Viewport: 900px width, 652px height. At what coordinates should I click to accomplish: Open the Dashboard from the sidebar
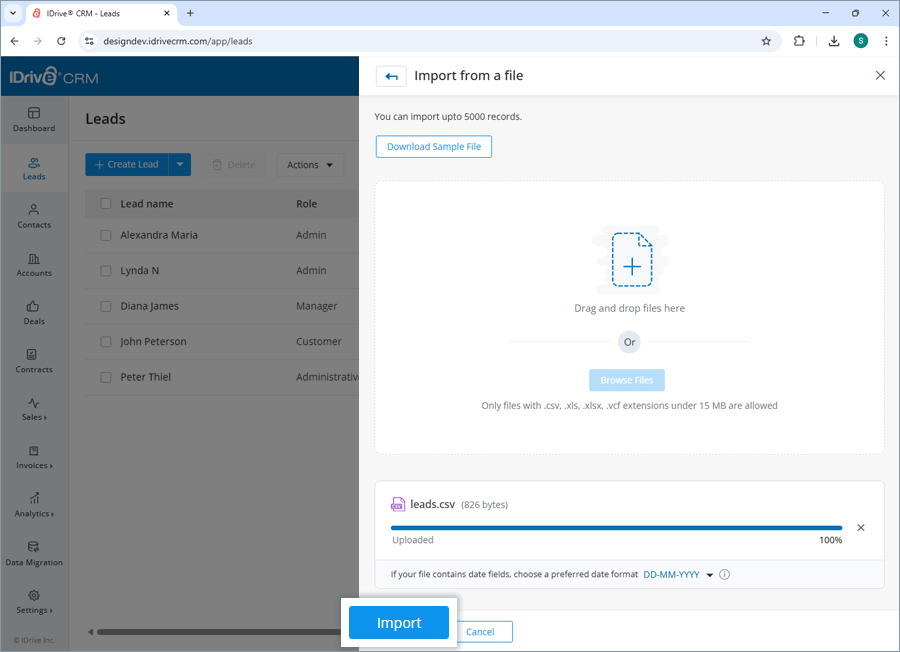coord(33,120)
